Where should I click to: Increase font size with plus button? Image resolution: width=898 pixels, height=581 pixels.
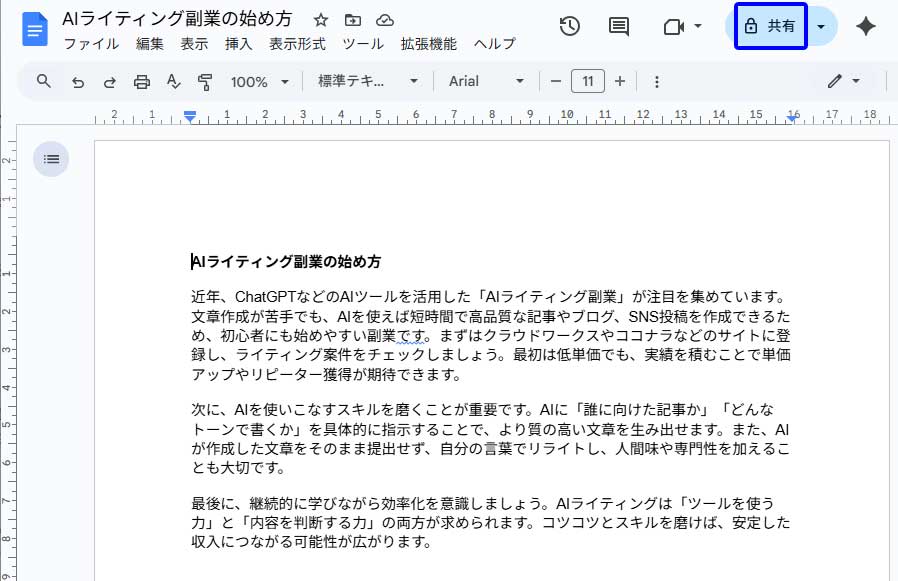pyautogui.click(x=620, y=81)
